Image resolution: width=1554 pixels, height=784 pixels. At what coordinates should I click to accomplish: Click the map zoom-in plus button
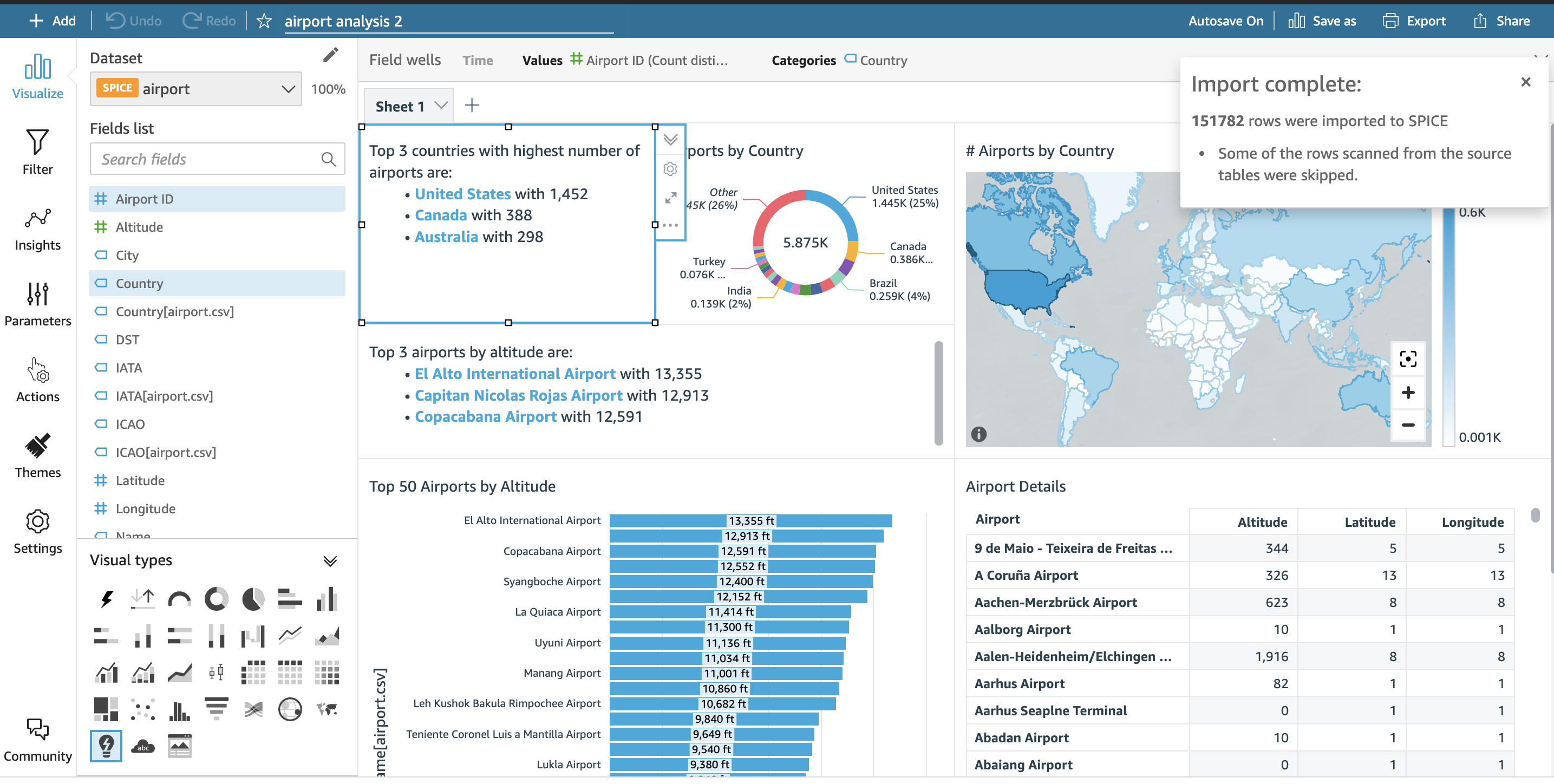coord(1407,393)
